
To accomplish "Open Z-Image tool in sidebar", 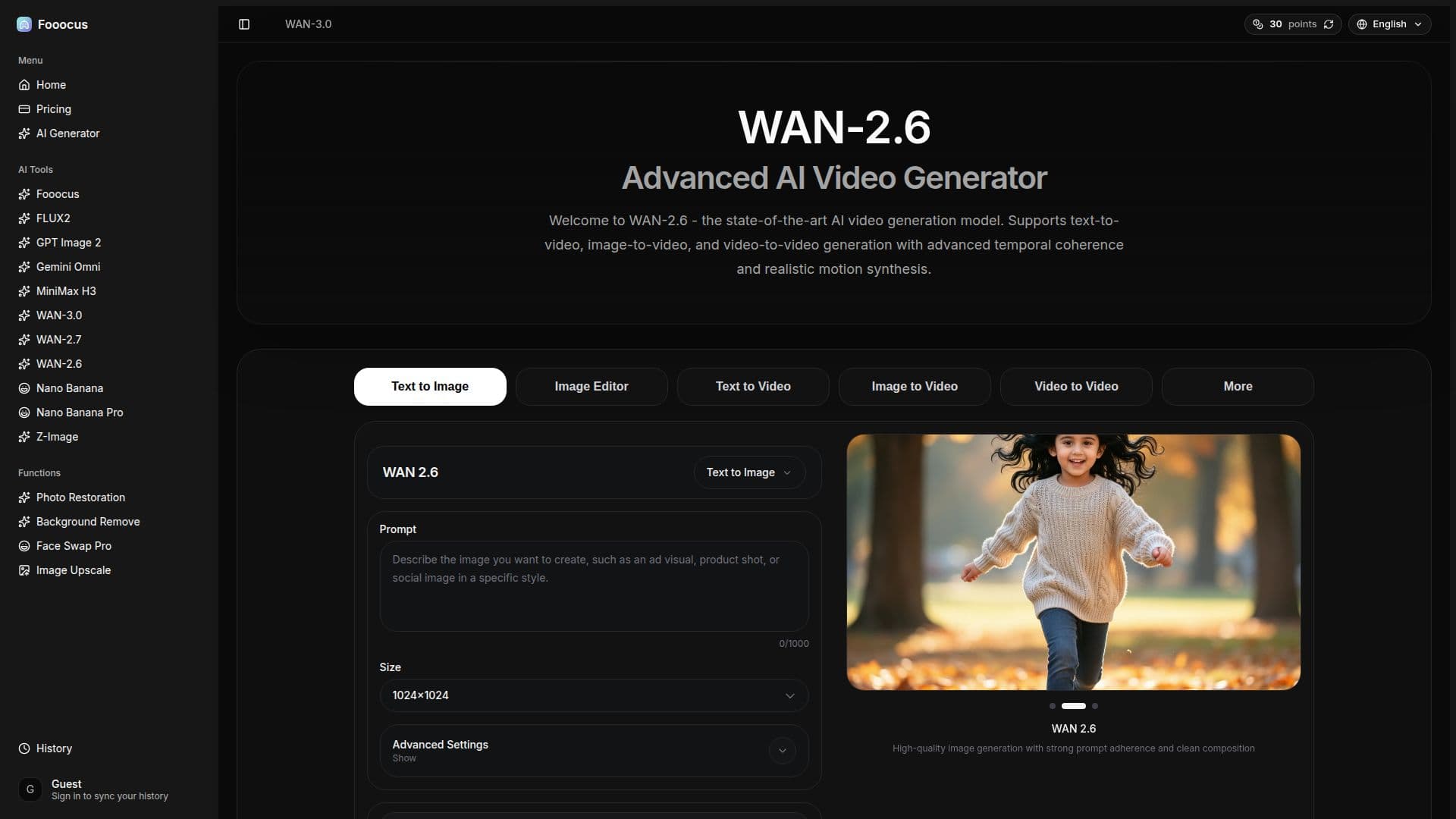I will (x=109, y=437).
